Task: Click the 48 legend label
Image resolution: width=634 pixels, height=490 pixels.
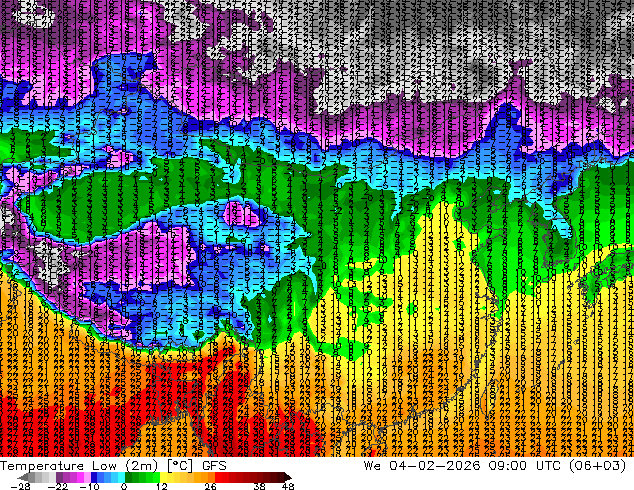Action: [288, 486]
